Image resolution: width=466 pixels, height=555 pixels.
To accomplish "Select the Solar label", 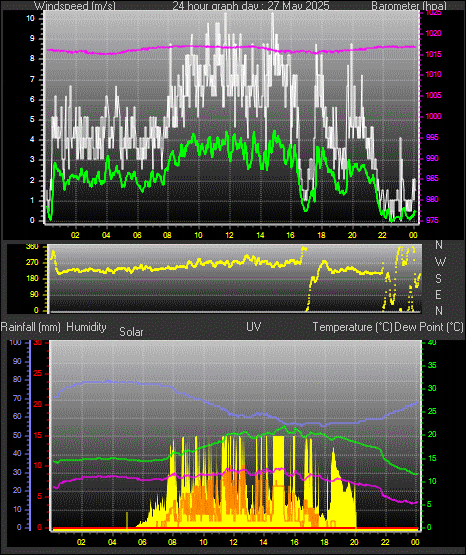I will coord(131,332).
